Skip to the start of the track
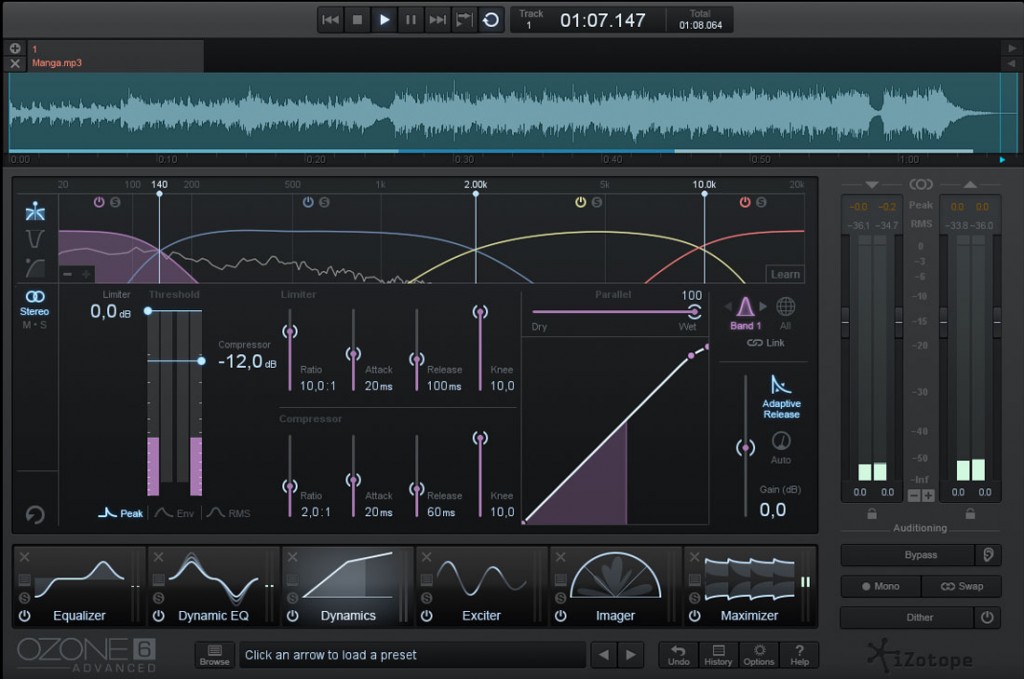This screenshot has width=1024, height=679. 331,20
